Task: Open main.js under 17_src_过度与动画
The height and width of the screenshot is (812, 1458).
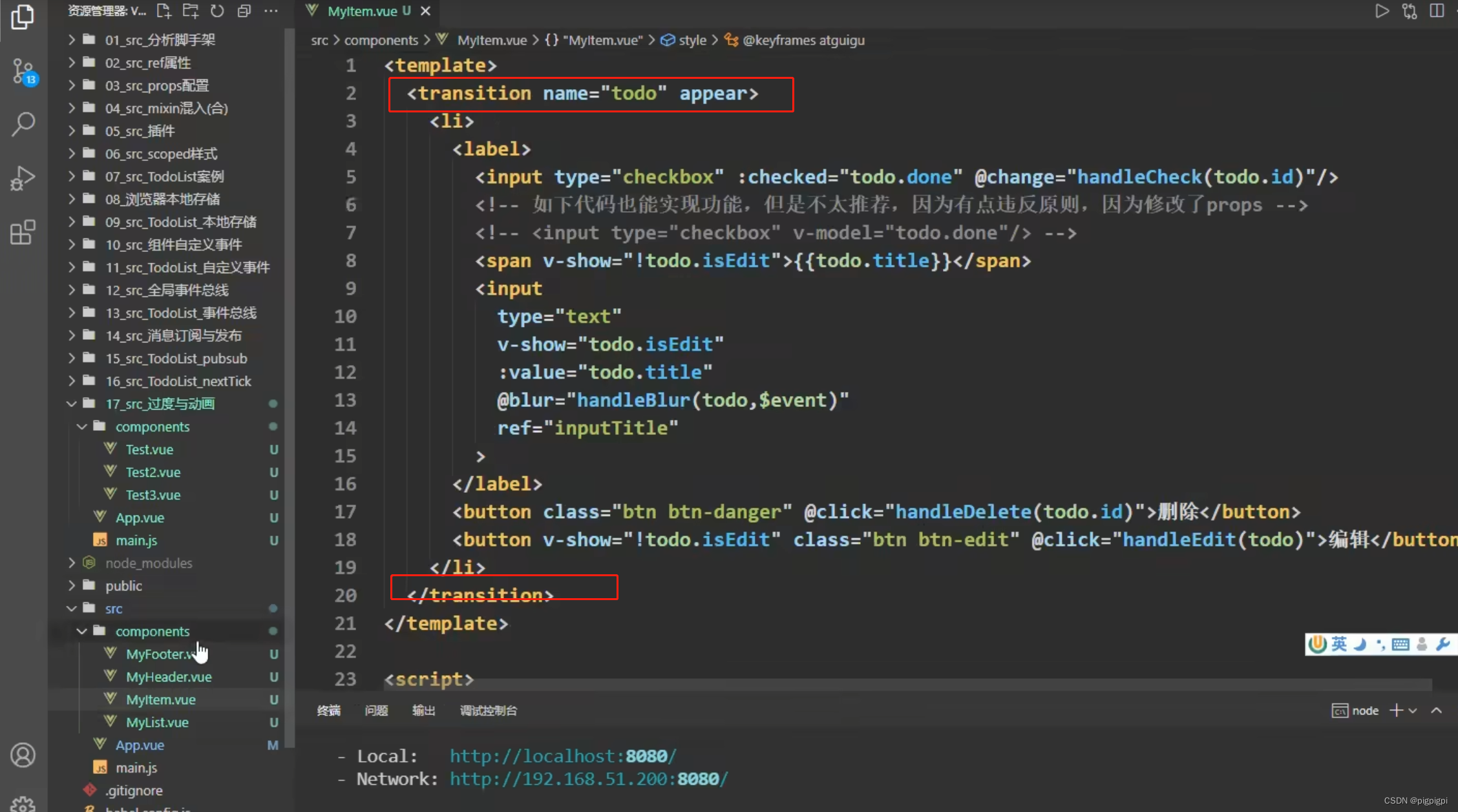Action: [136, 540]
